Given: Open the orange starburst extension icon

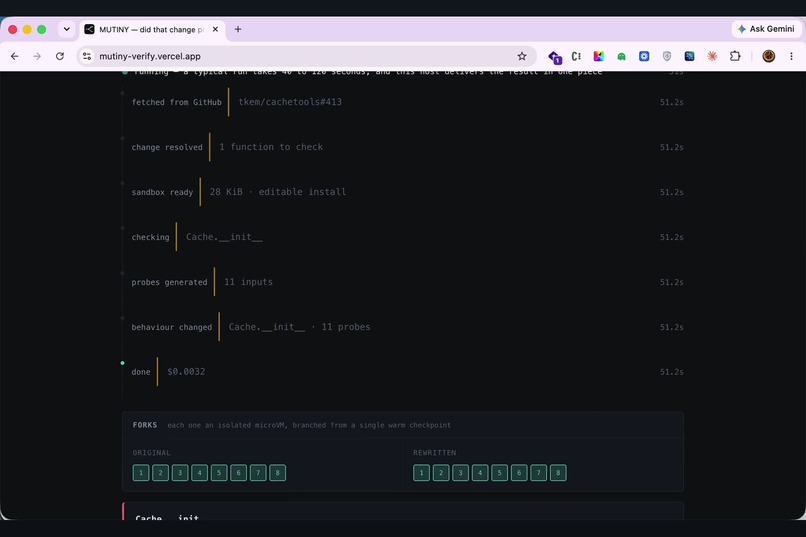Looking at the screenshot, I should pos(712,56).
